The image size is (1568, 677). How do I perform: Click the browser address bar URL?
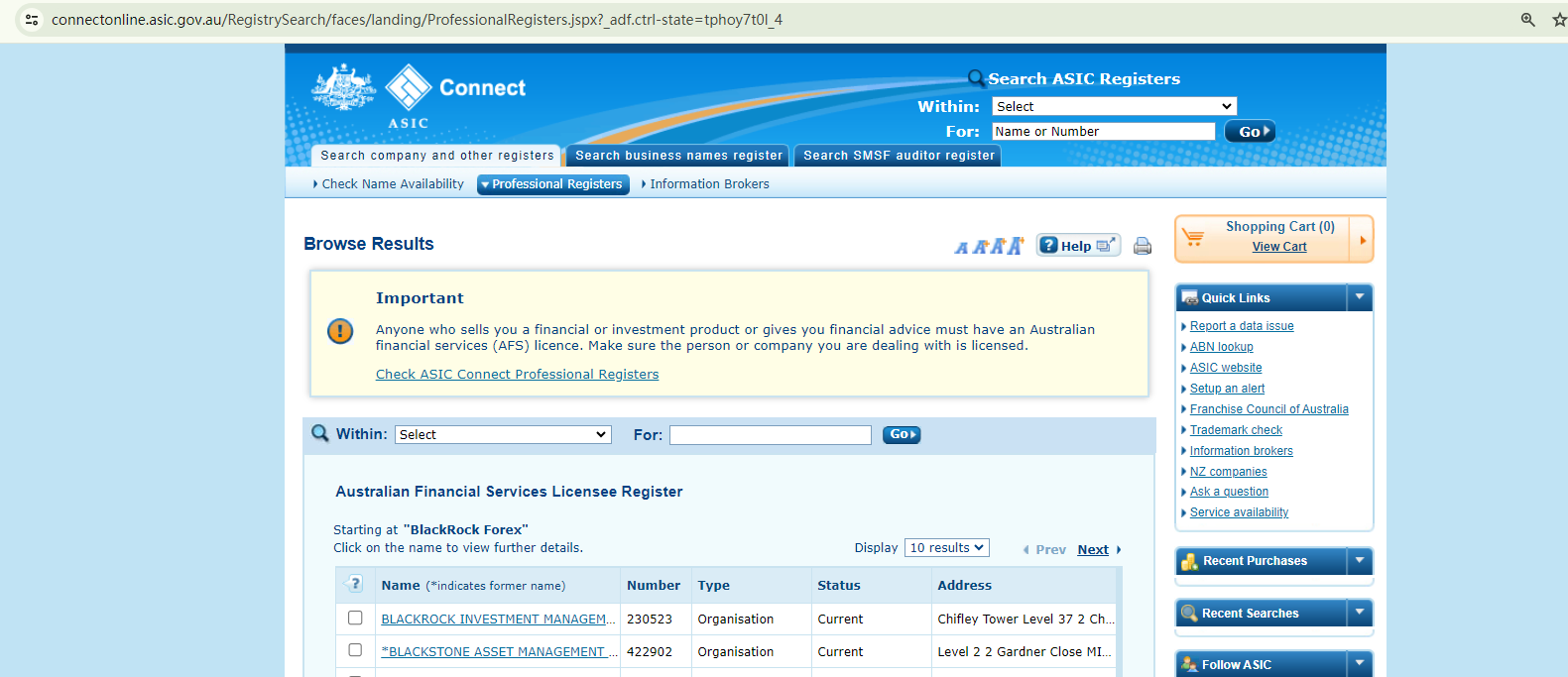(417, 20)
